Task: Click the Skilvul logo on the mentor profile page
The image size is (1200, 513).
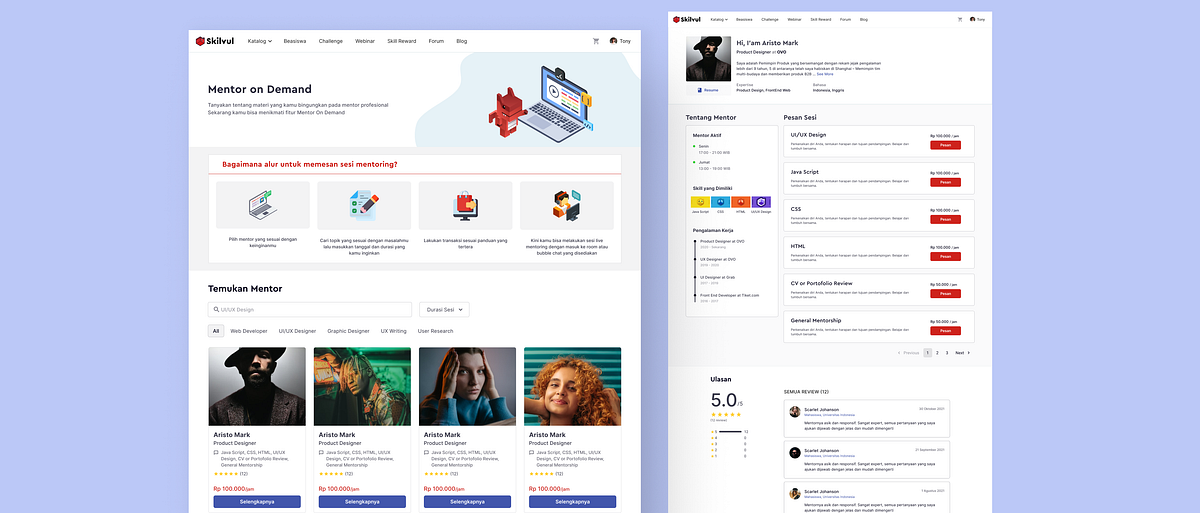Action: tap(687, 19)
